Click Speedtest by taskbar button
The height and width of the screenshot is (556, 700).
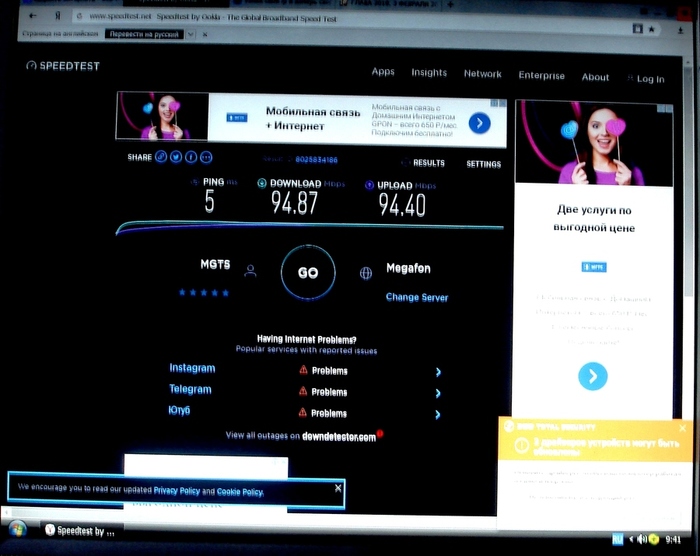(x=80, y=531)
